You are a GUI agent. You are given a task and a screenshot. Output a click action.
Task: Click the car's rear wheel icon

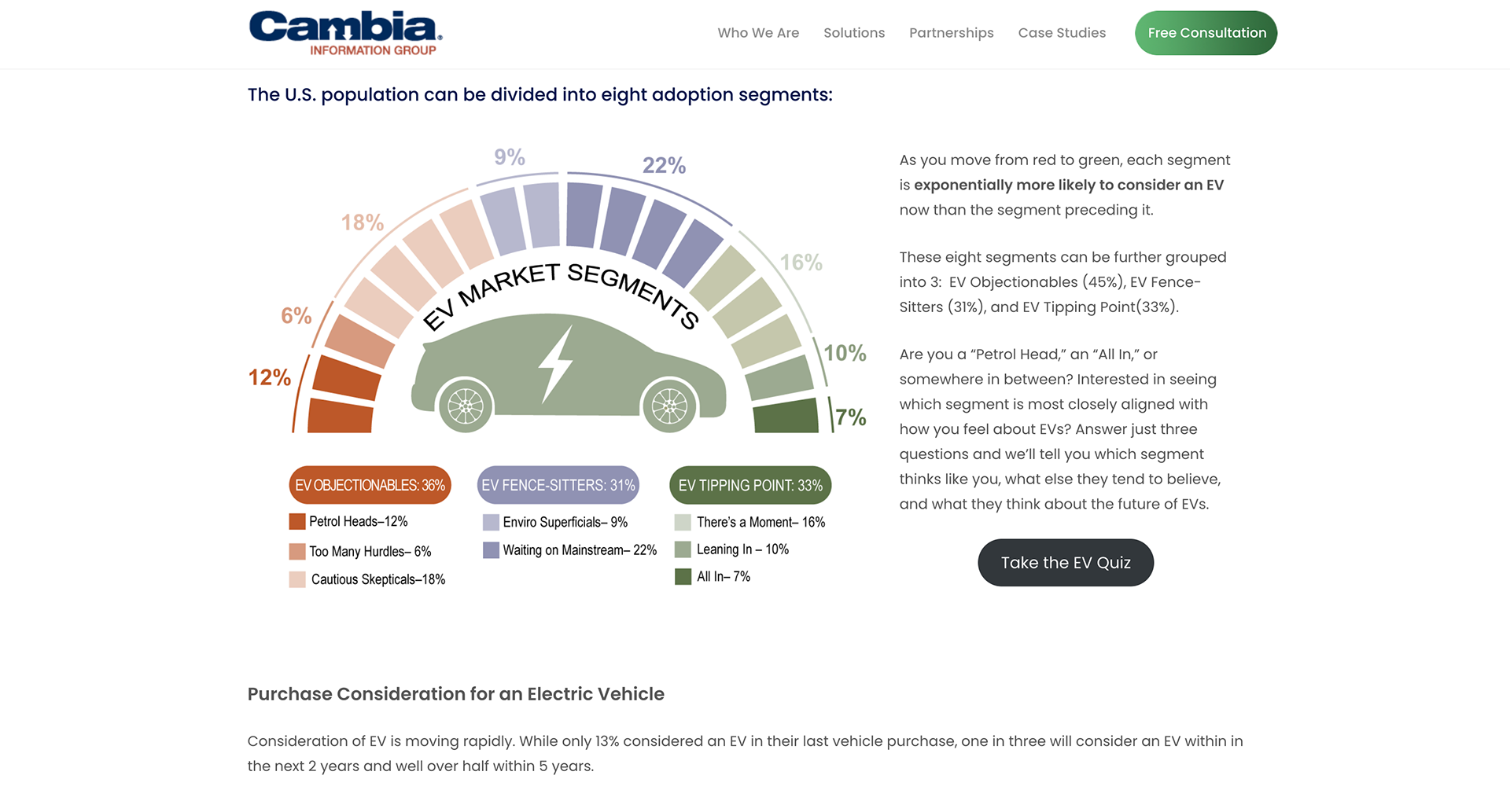click(x=466, y=406)
